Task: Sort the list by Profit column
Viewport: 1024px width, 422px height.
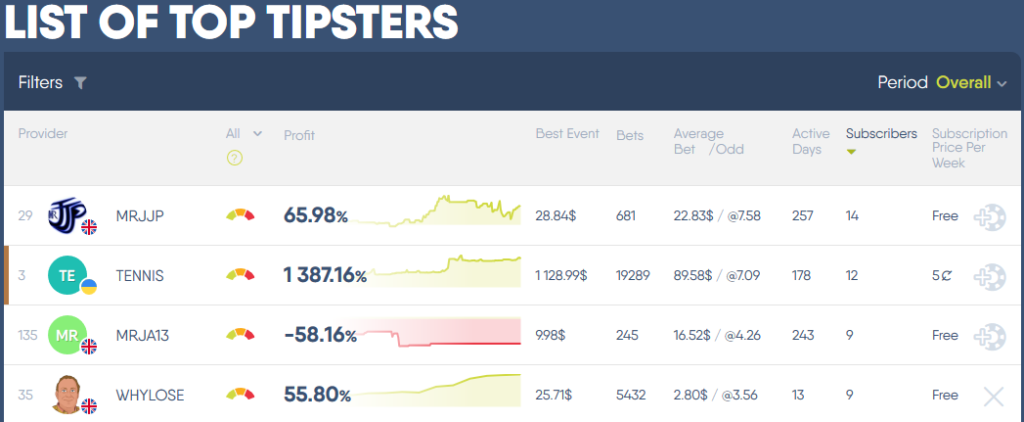Action: pyautogui.click(x=299, y=135)
